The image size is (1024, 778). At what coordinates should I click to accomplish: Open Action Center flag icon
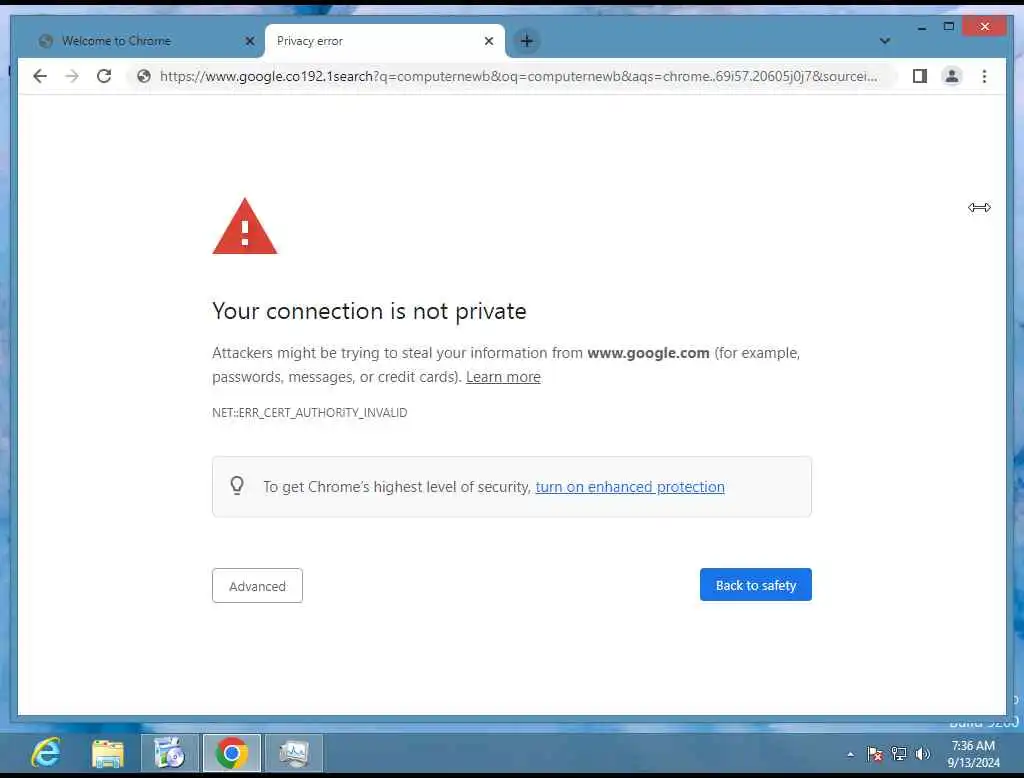(874, 754)
